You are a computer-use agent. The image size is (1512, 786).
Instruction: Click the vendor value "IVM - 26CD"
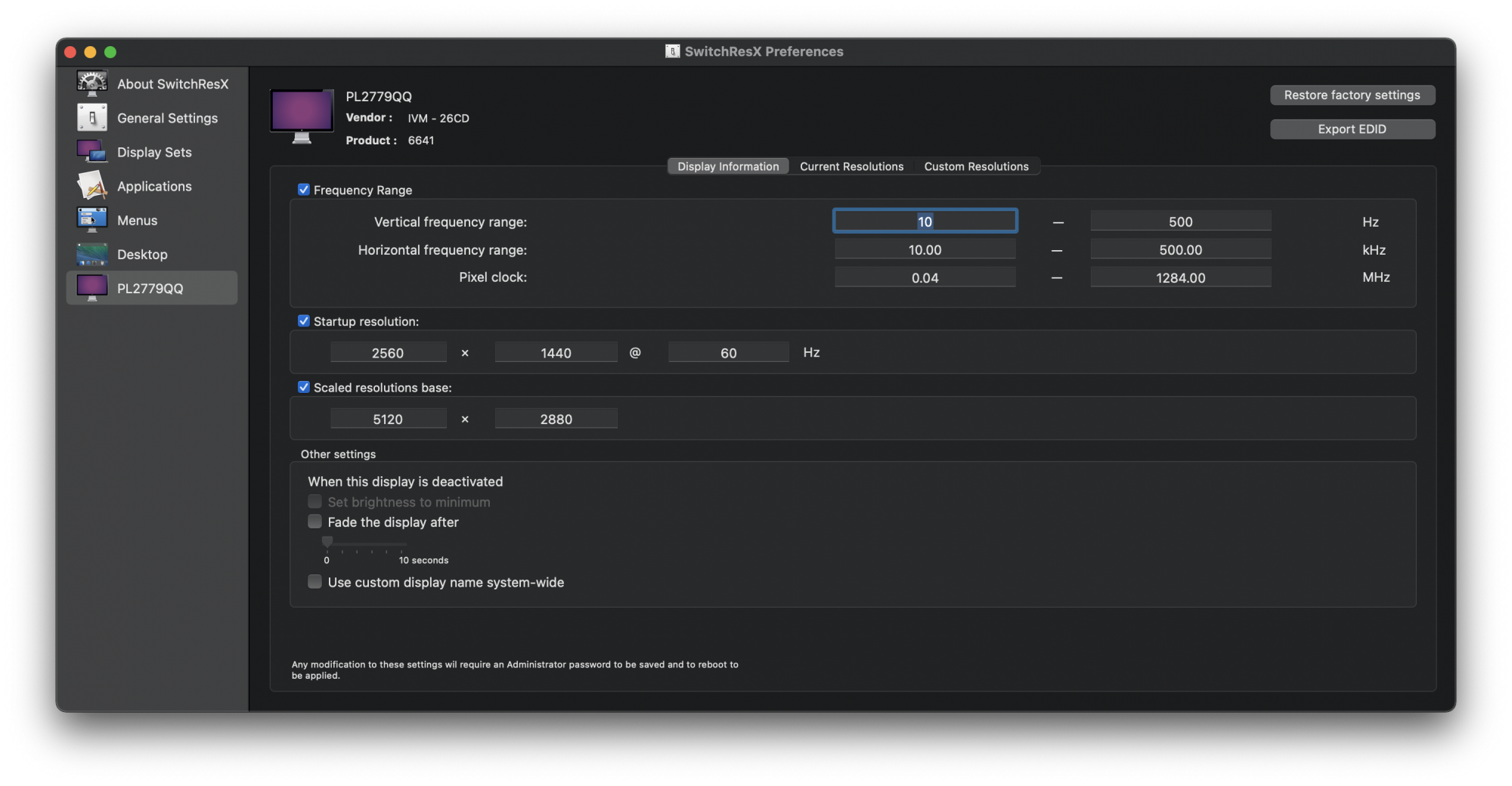[x=438, y=118]
